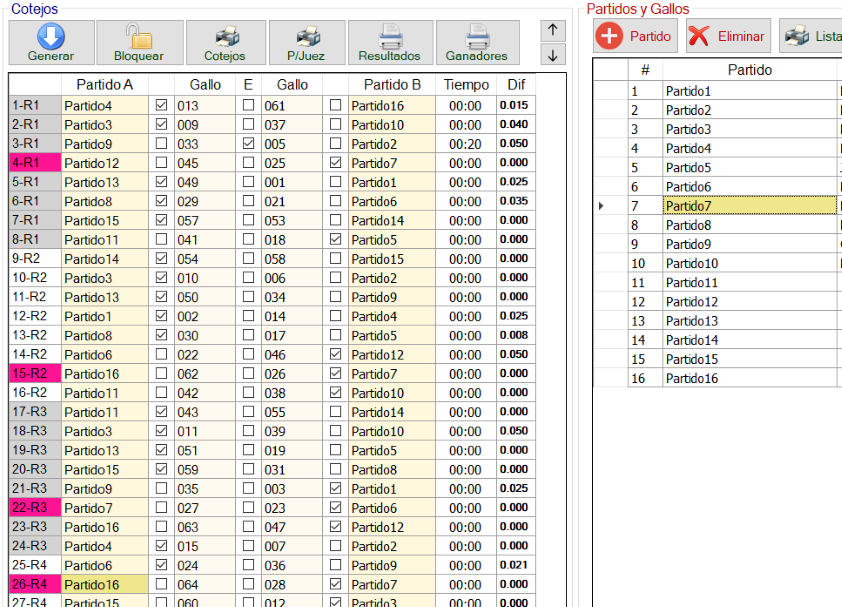Click Partido9 in Partido B of row 11-R2

pyautogui.click(x=392, y=297)
